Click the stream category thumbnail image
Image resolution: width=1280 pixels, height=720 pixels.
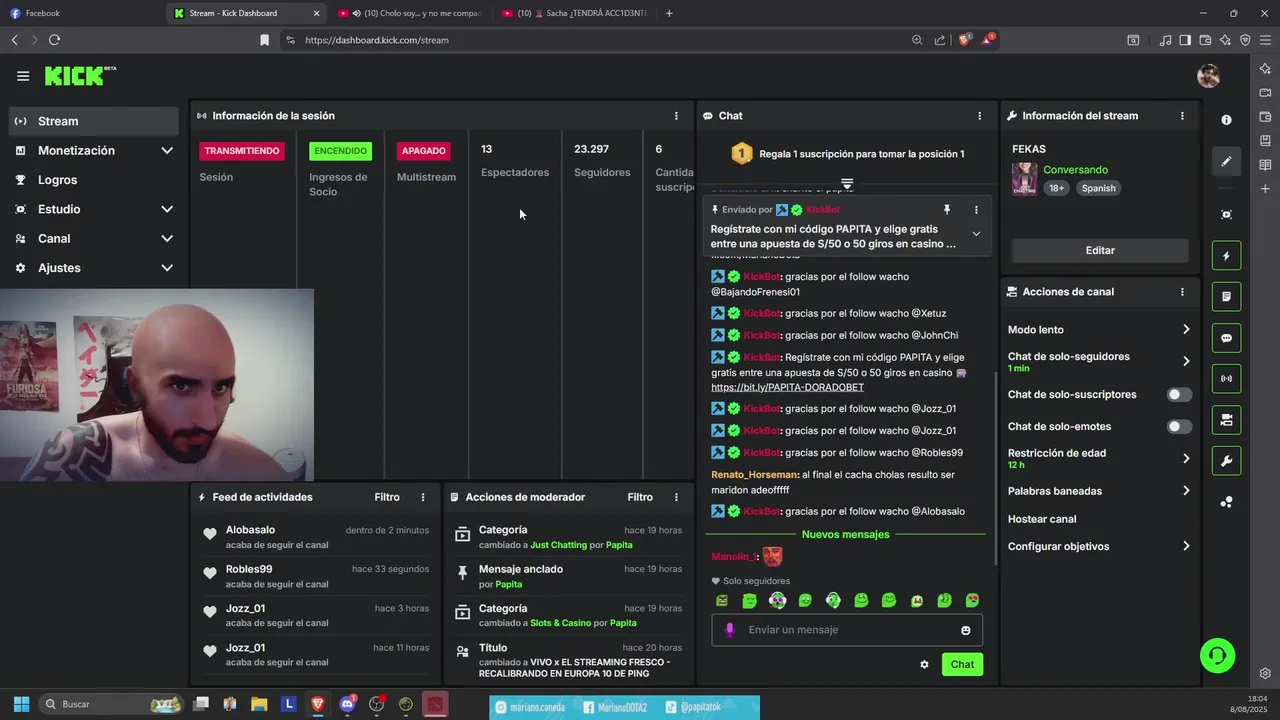pyautogui.click(x=1024, y=179)
